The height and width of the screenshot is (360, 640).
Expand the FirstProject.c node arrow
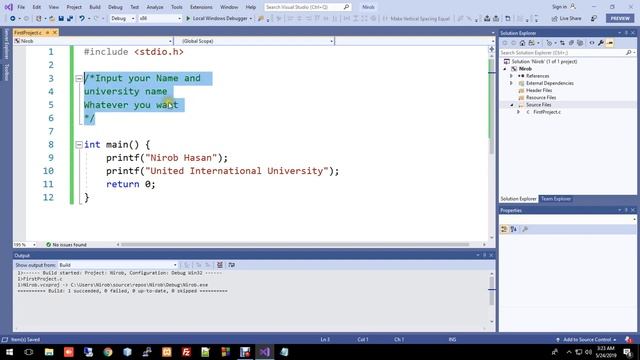click(518, 112)
